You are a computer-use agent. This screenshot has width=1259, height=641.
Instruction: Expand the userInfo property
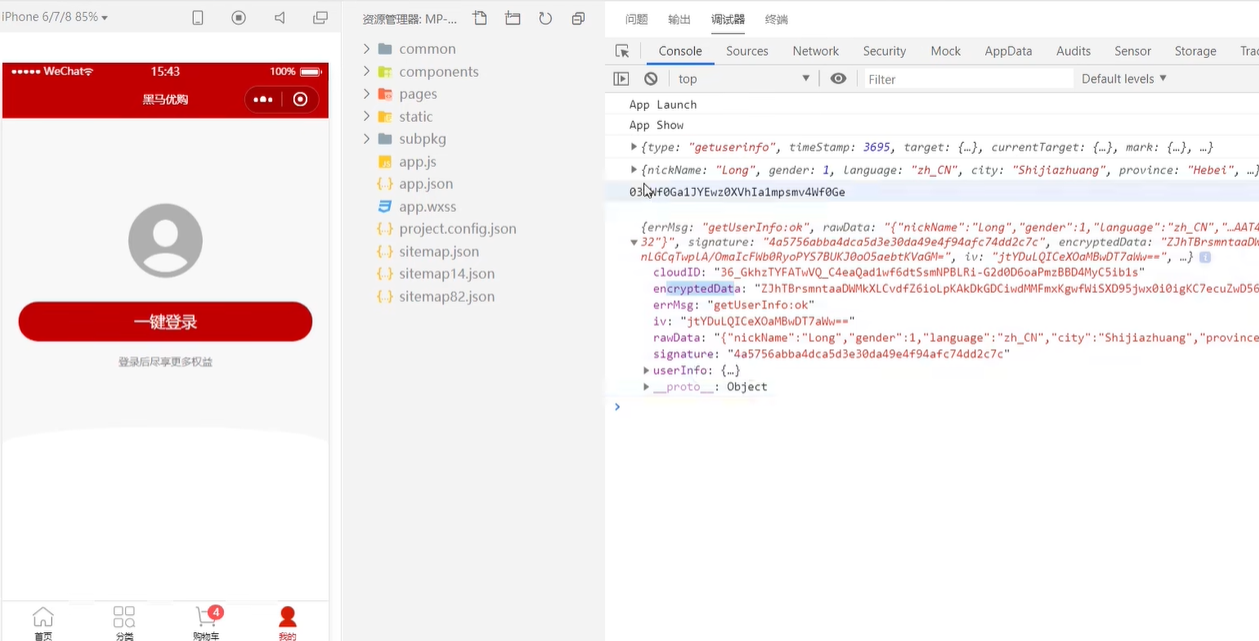coord(646,370)
